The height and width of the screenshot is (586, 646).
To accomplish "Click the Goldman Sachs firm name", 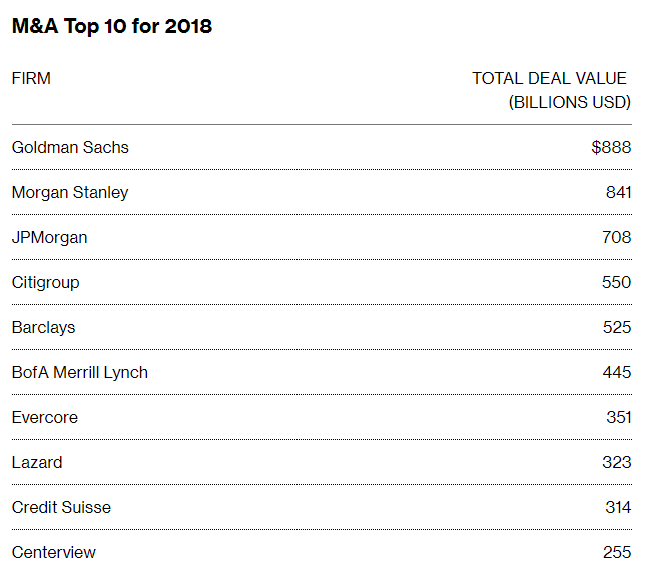I will pyautogui.click(x=70, y=147).
